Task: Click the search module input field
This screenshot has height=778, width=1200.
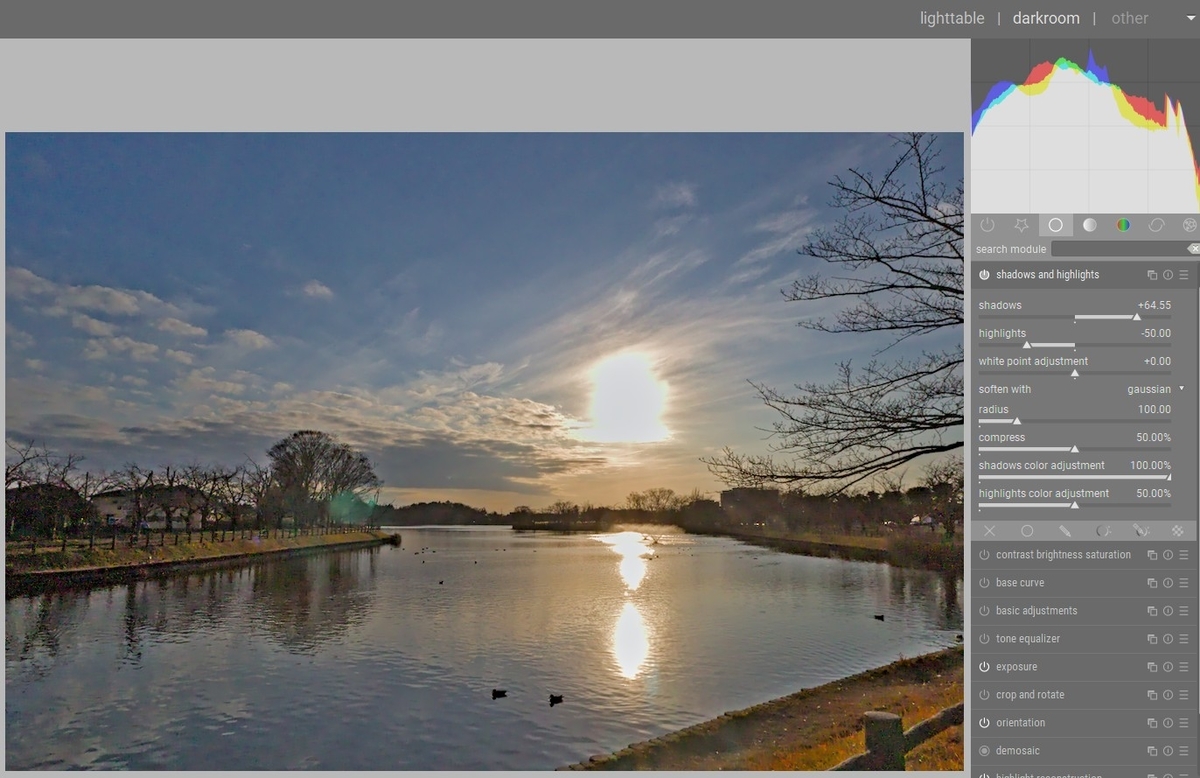Action: click(x=1118, y=249)
